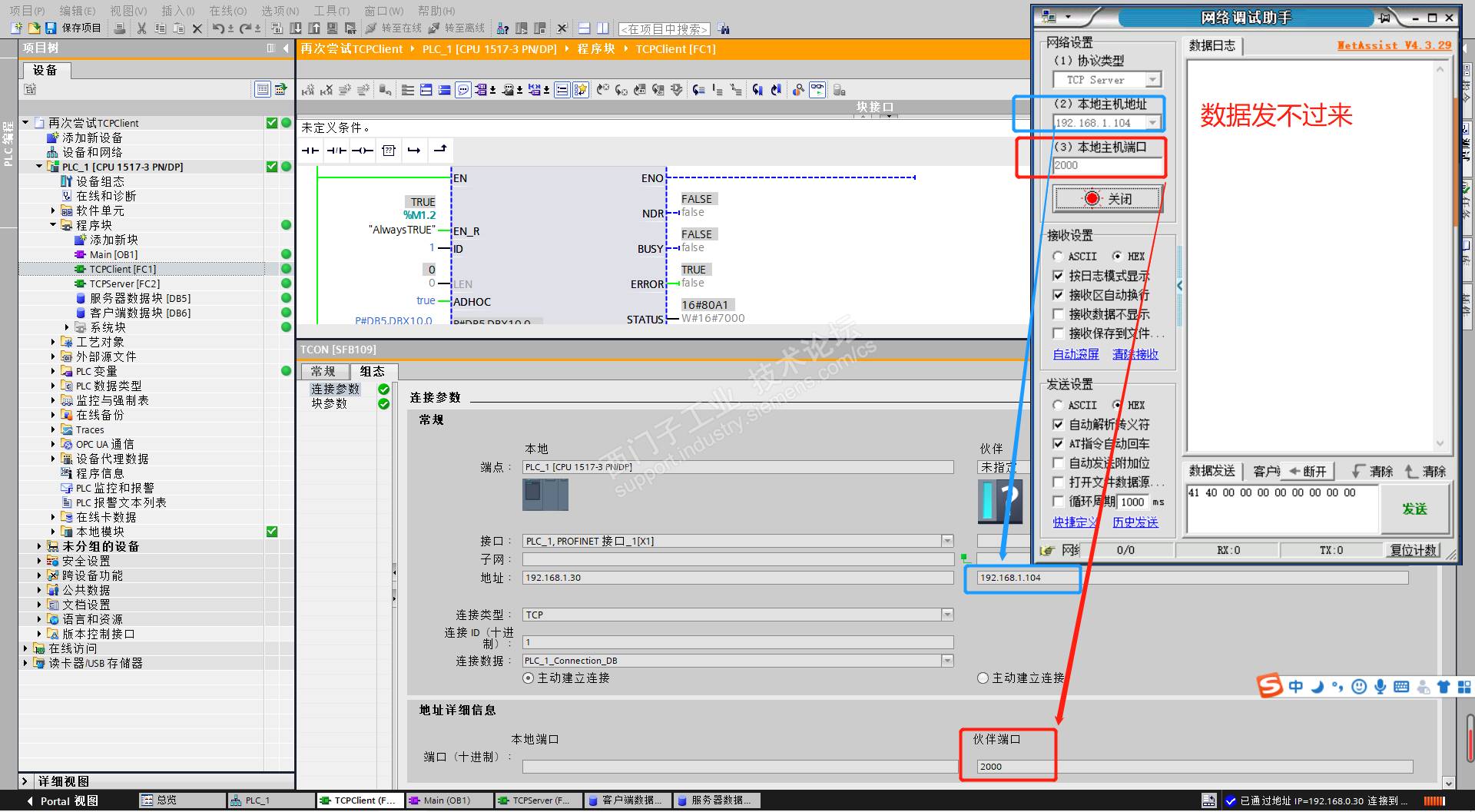Toggle 接收区自动换行 checkbox
The height and width of the screenshot is (812, 1475).
coord(1058,295)
